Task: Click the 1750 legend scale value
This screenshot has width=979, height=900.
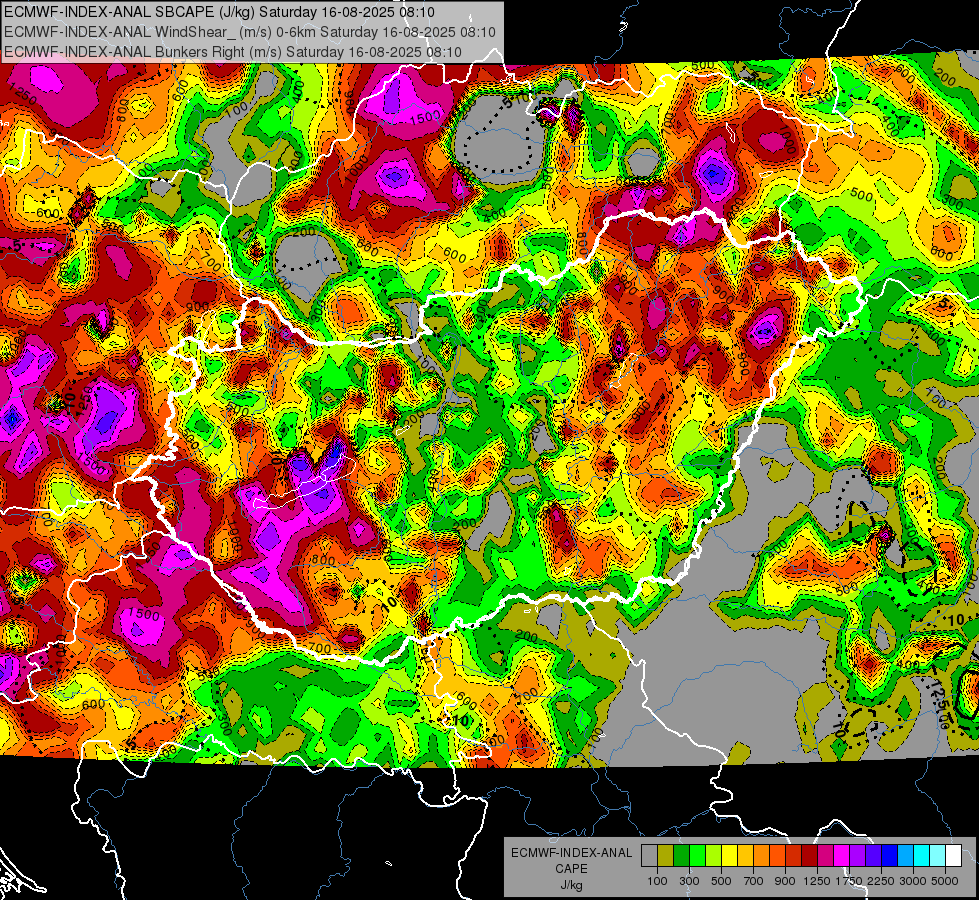Action: pyautogui.click(x=849, y=881)
